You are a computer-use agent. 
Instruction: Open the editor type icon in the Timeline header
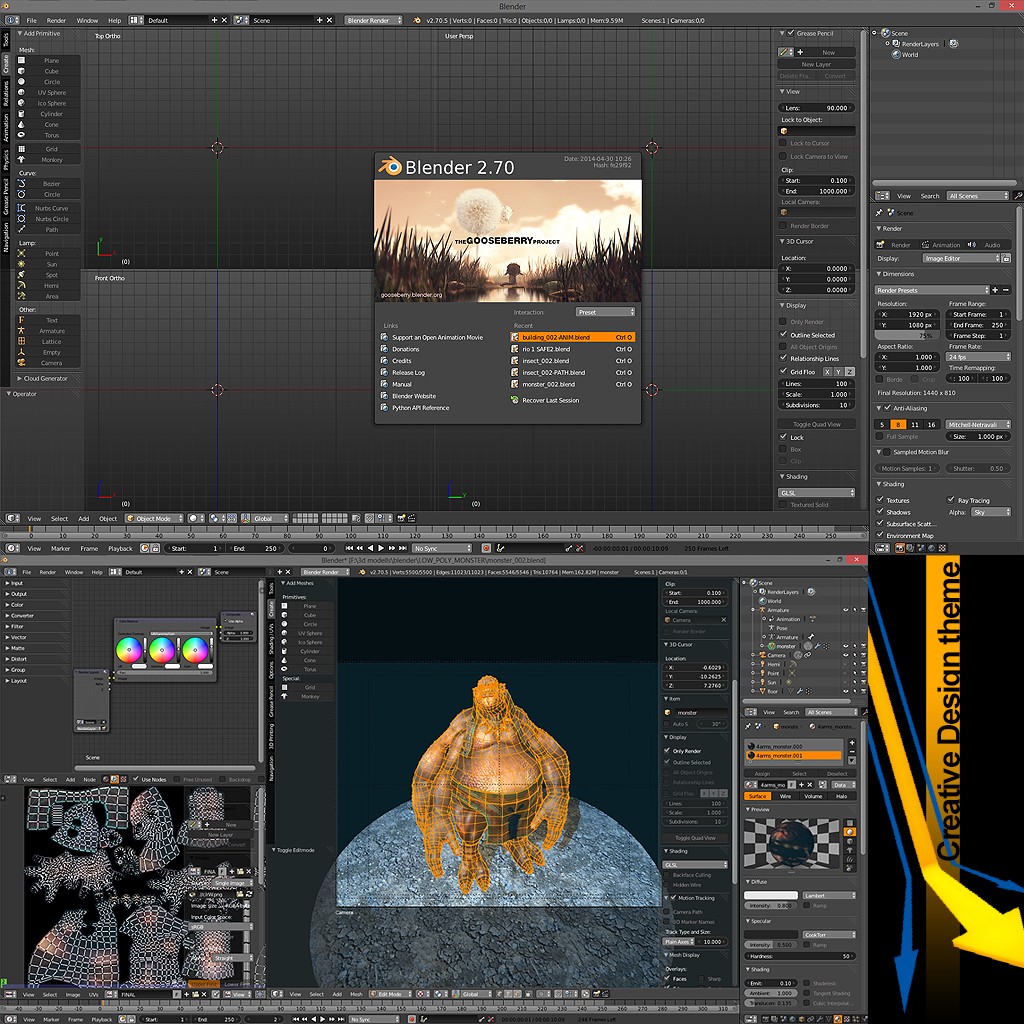tap(10, 548)
